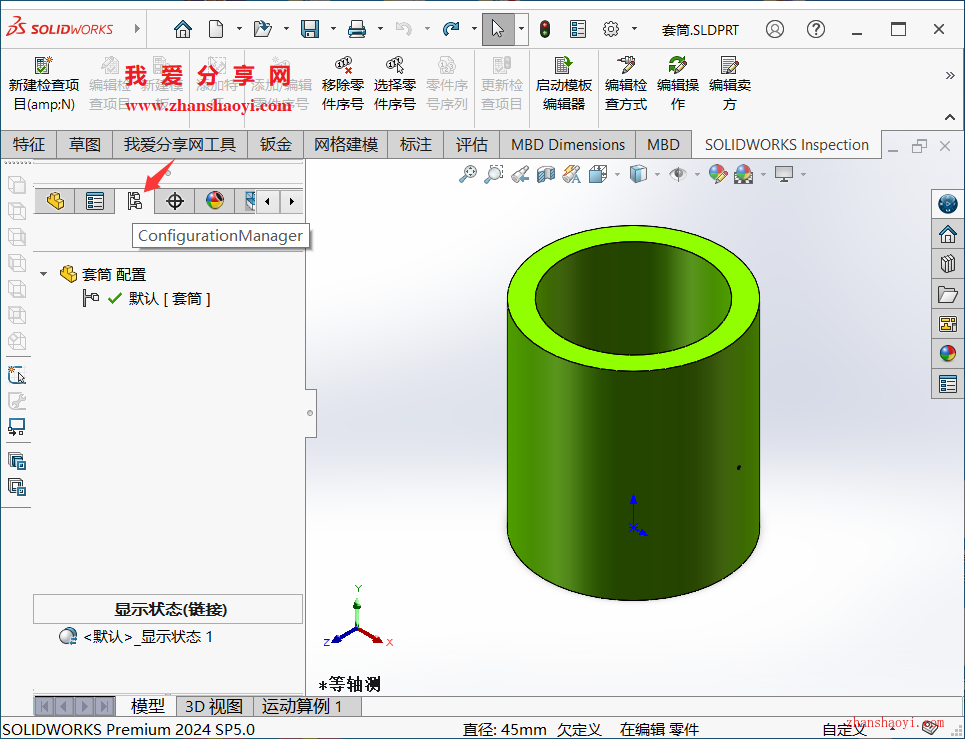Toggle Hide/Show Items eye icon
The image size is (965, 739).
click(678, 175)
